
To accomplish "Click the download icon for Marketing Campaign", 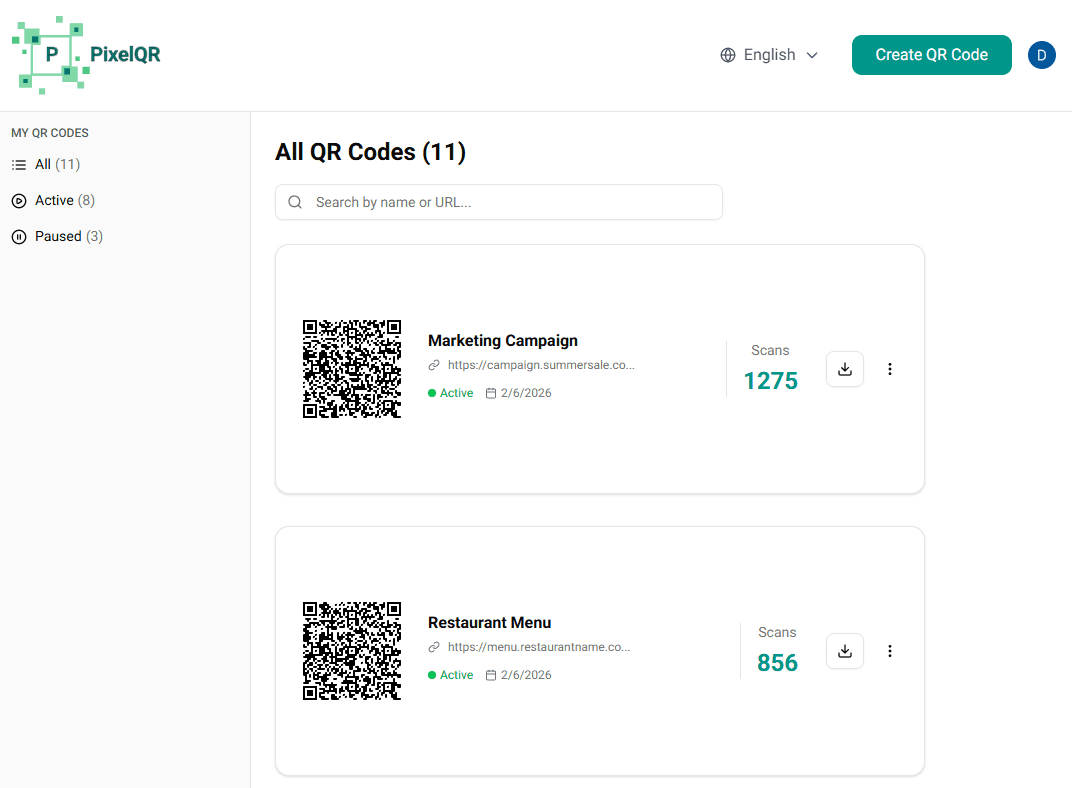I will [x=845, y=369].
